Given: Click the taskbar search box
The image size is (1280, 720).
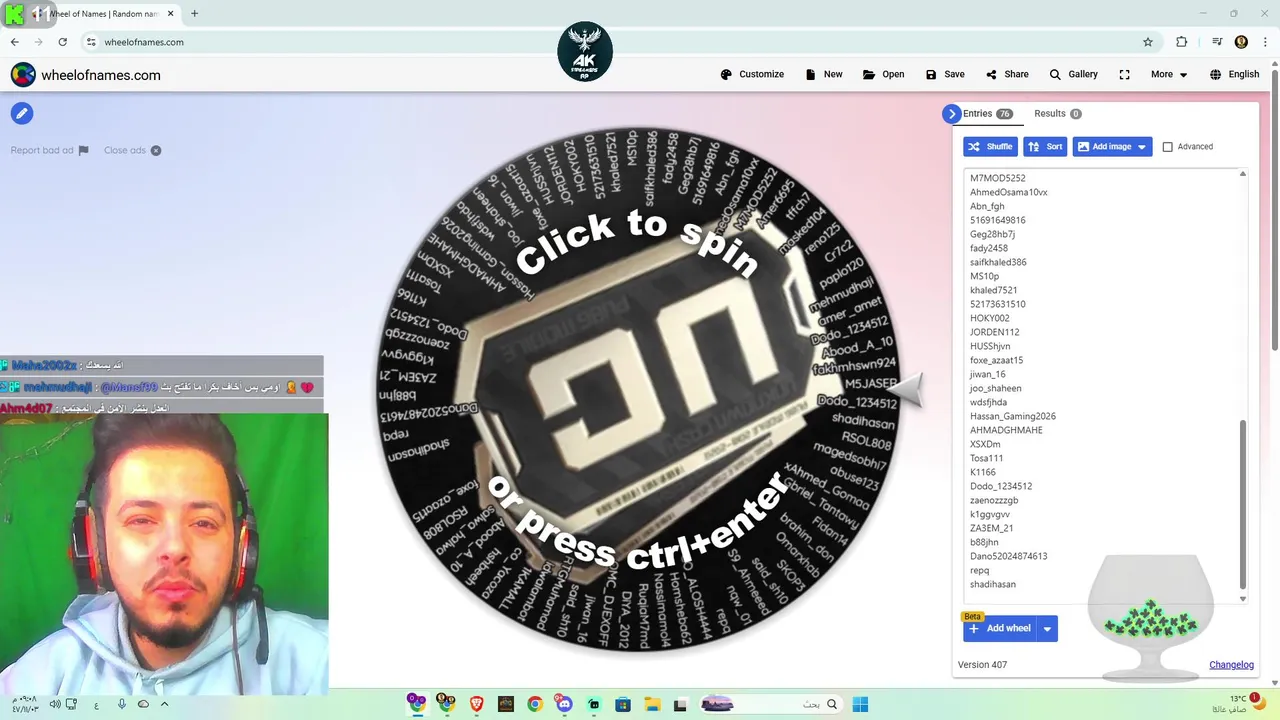Looking at the screenshot, I should coord(772,704).
